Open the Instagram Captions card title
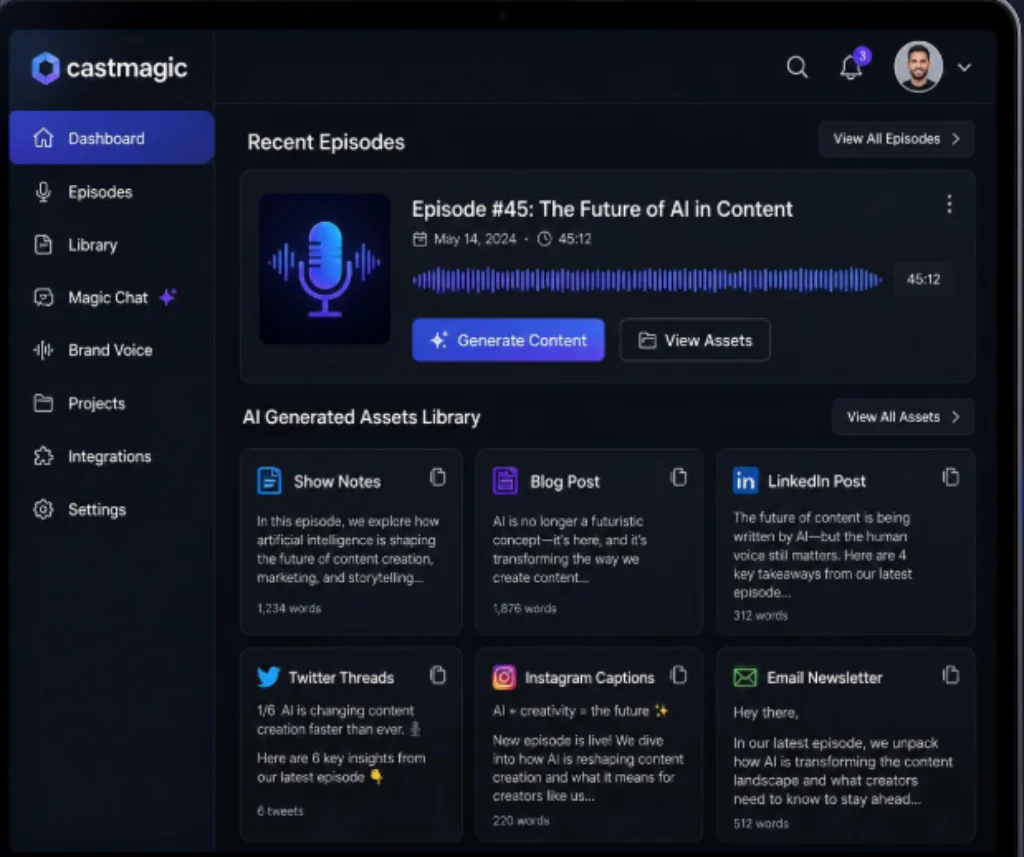 [590, 678]
